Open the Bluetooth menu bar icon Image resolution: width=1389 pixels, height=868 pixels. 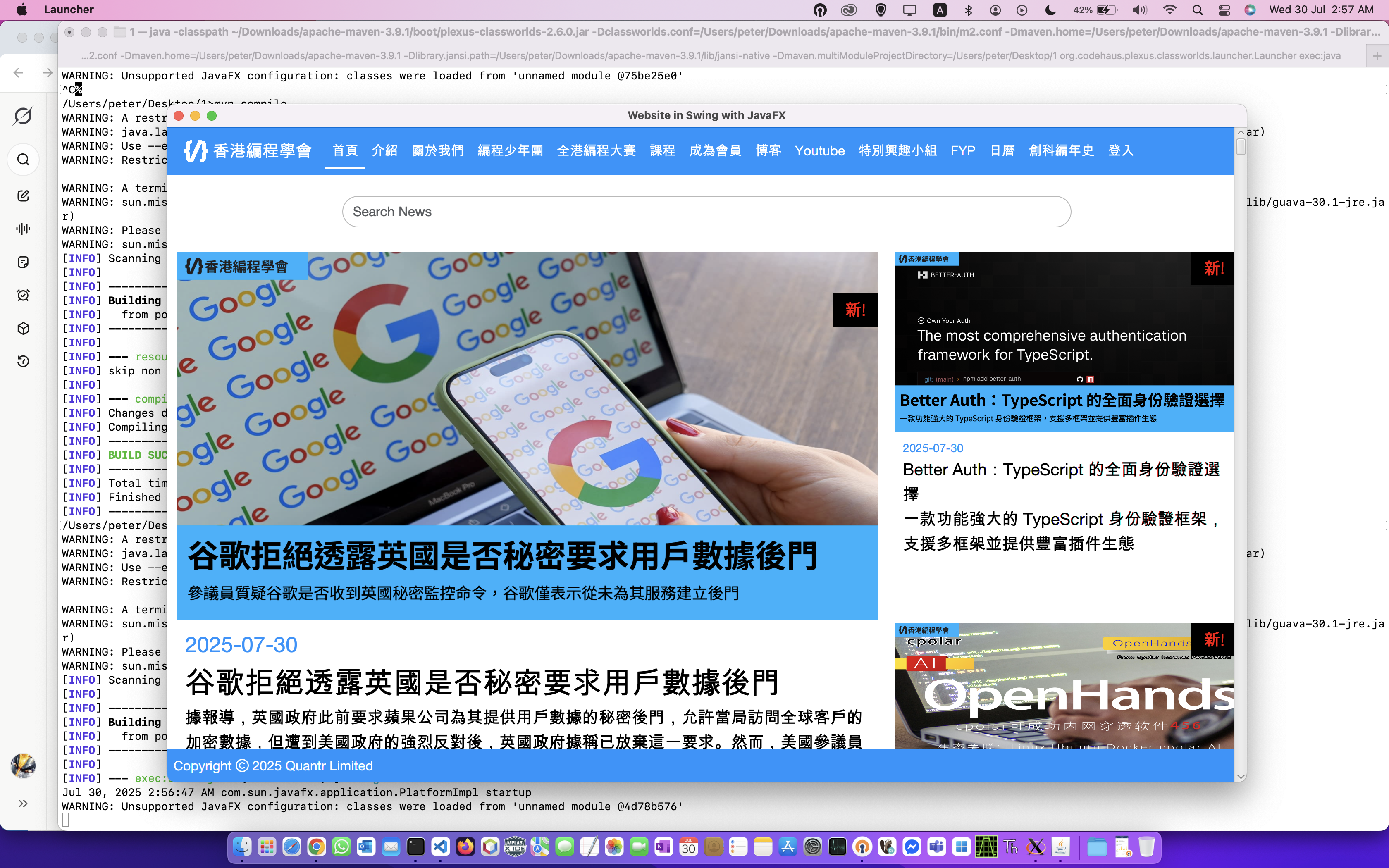click(x=968, y=10)
